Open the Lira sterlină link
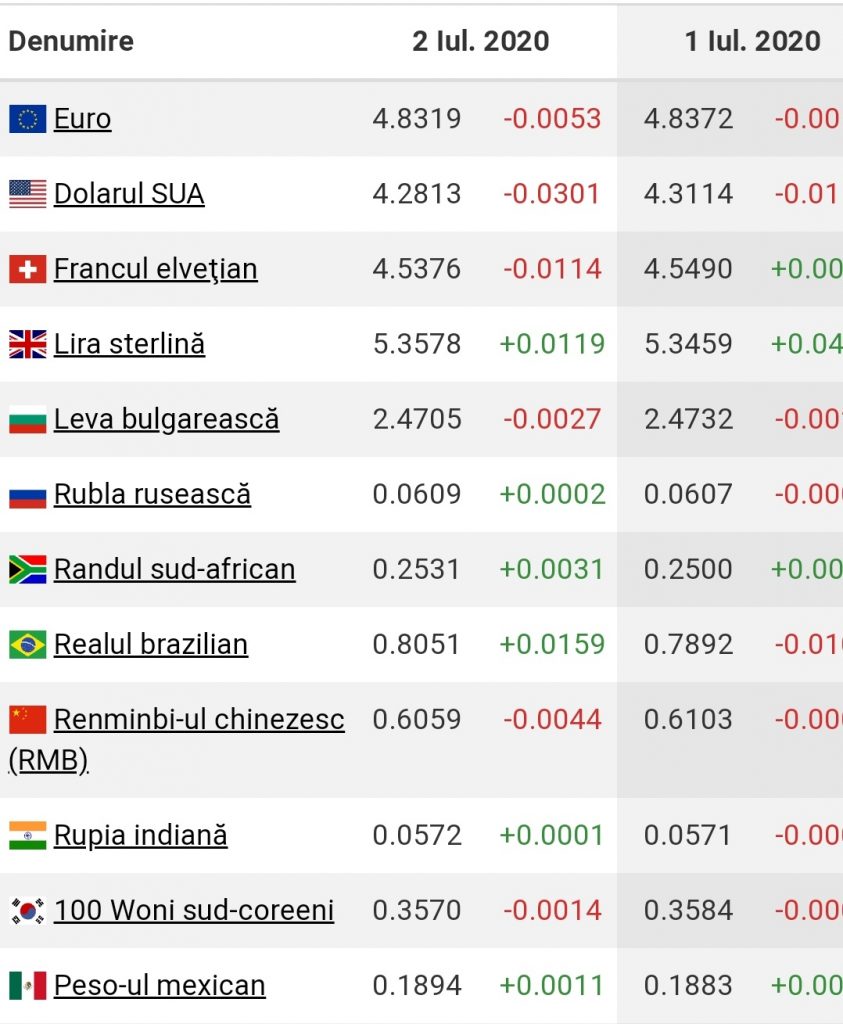This screenshot has height=1024, width=843. coord(129,344)
